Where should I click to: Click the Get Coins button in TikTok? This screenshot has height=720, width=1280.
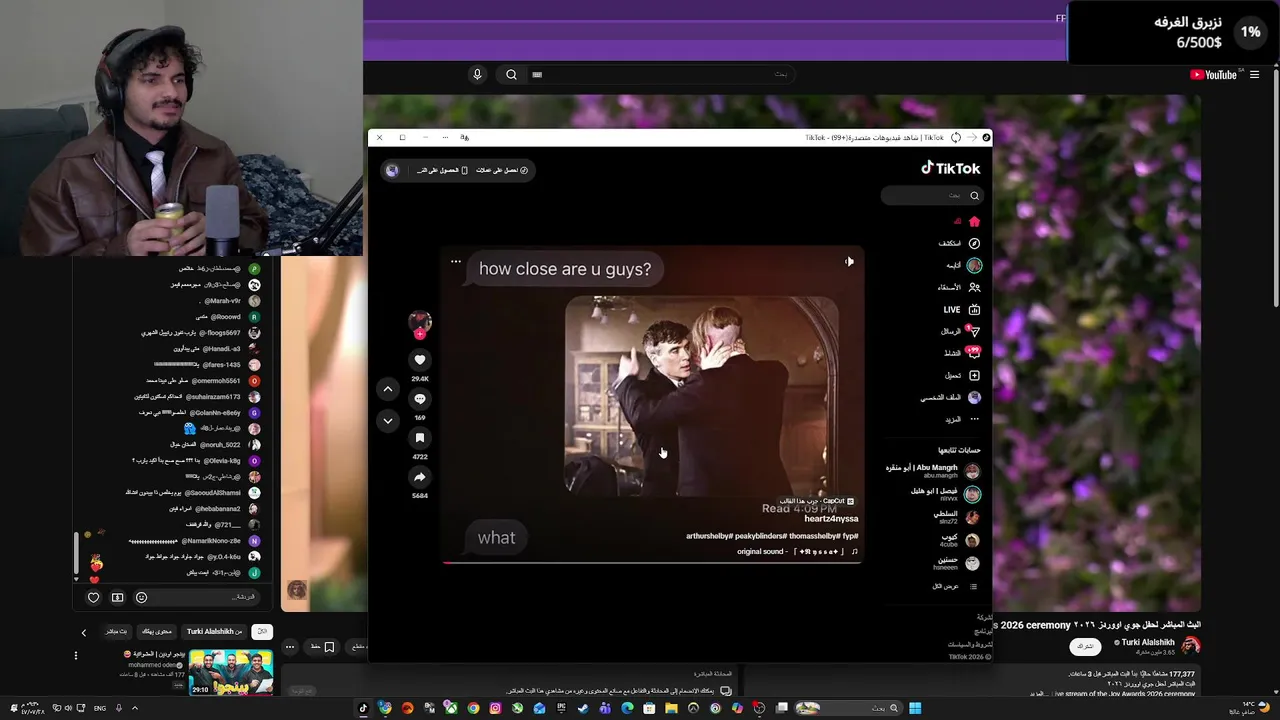(501, 170)
